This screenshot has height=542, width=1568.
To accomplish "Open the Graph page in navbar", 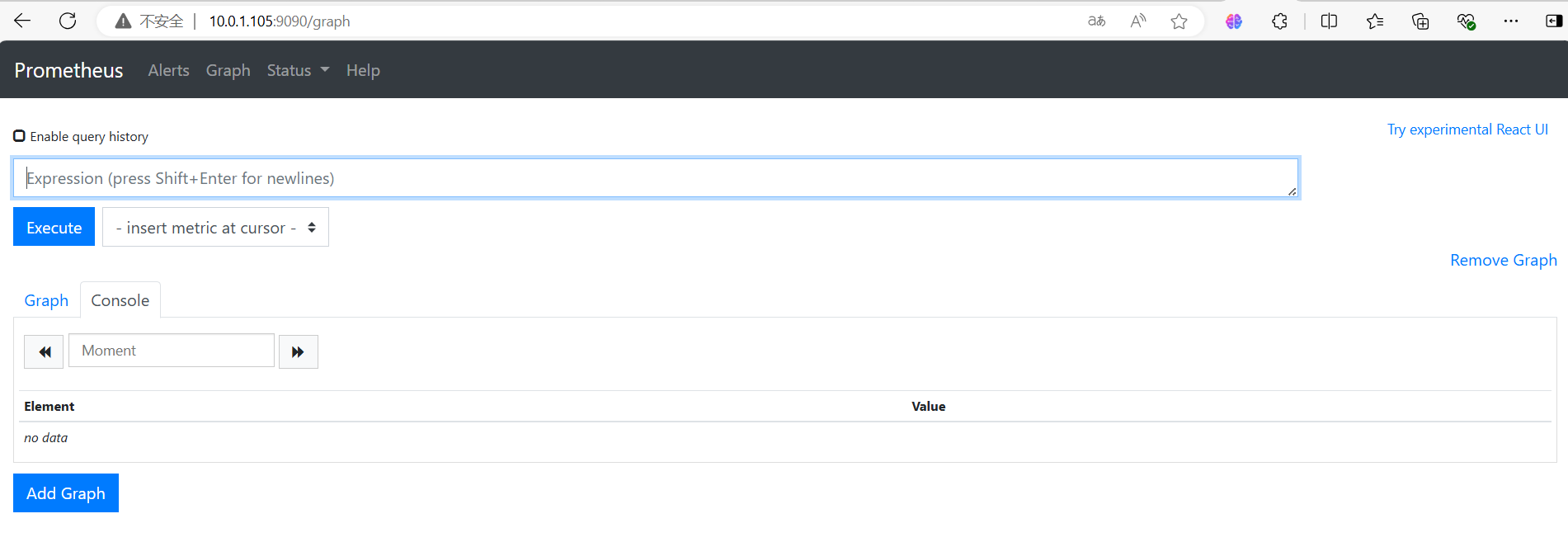I will click(228, 70).
